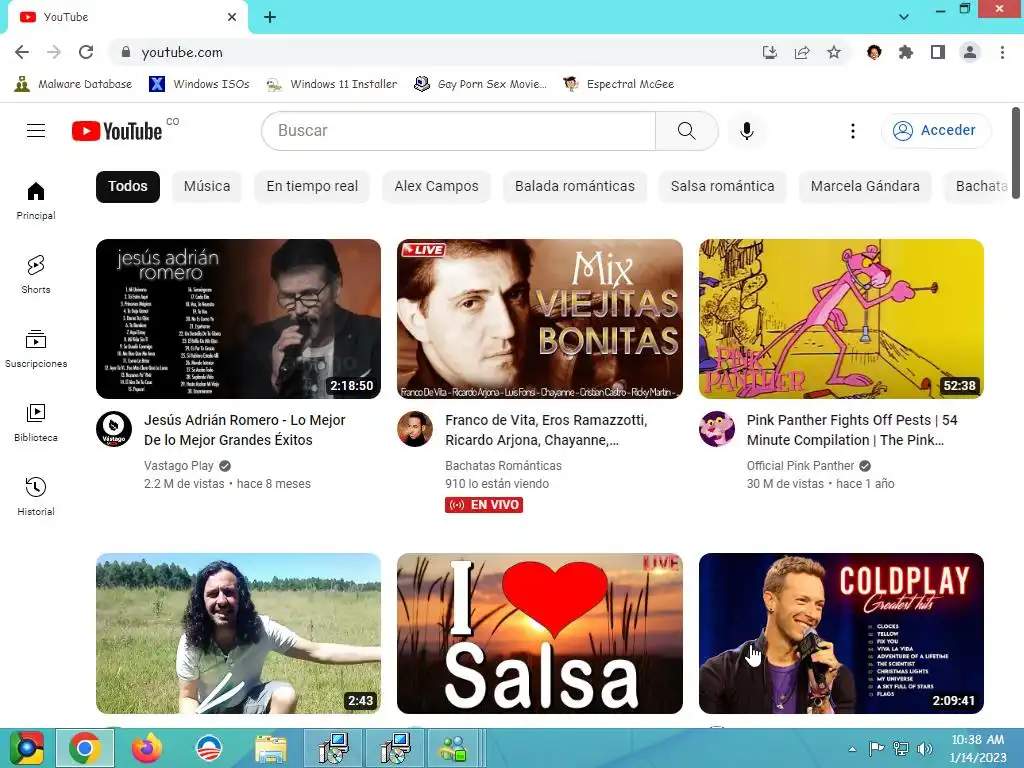
Task: Play Mix Viejitas Bonitas live thumbnail
Action: coord(540,319)
